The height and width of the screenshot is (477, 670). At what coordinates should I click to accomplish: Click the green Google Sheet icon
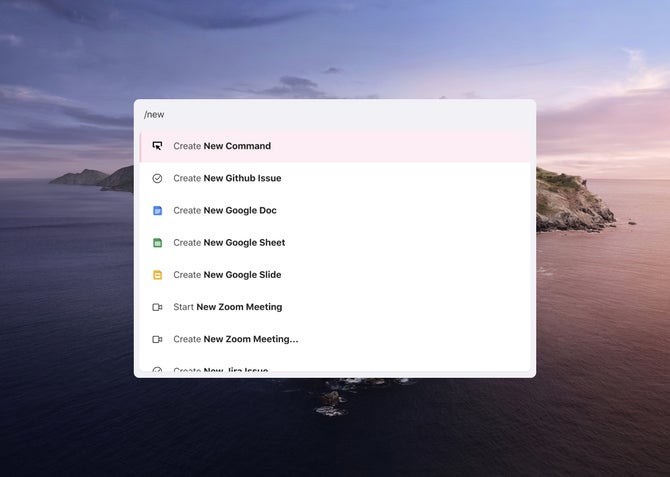click(157, 243)
